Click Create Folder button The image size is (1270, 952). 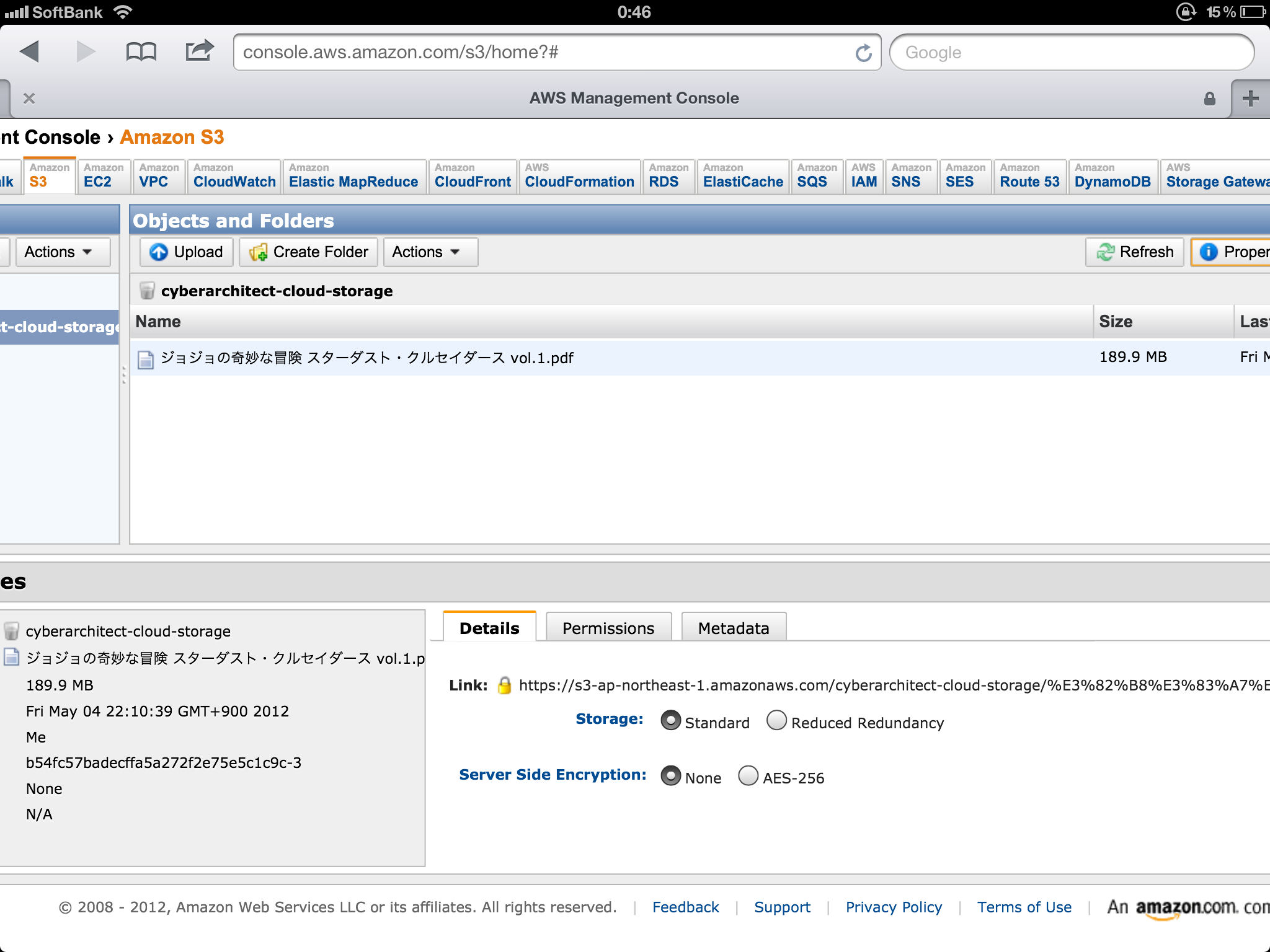(308, 252)
